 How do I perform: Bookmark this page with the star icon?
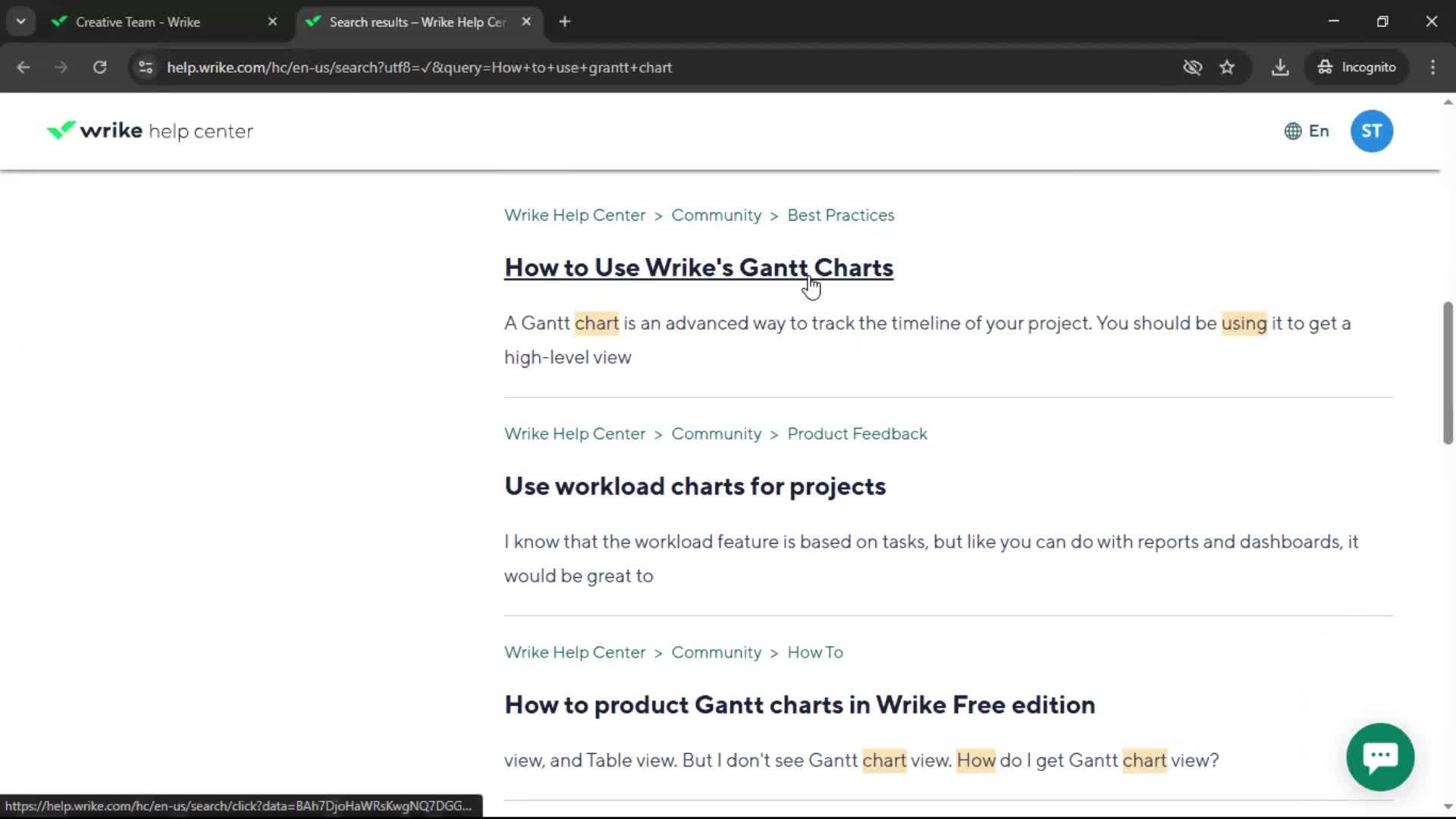(x=1227, y=67)
